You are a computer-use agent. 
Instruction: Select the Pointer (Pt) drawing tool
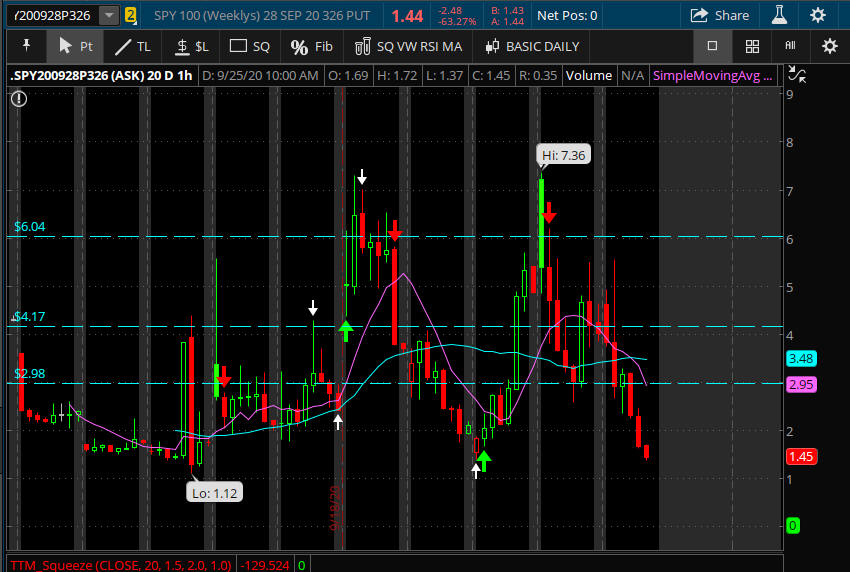75,46
